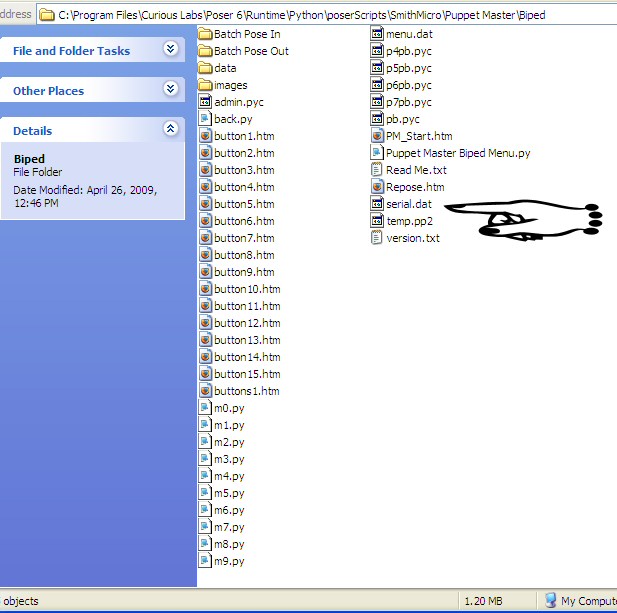The width and height of the screenshot is (617, 613).
Task: Click the p4pb.pyc file icon
Action: pos(377,51)
